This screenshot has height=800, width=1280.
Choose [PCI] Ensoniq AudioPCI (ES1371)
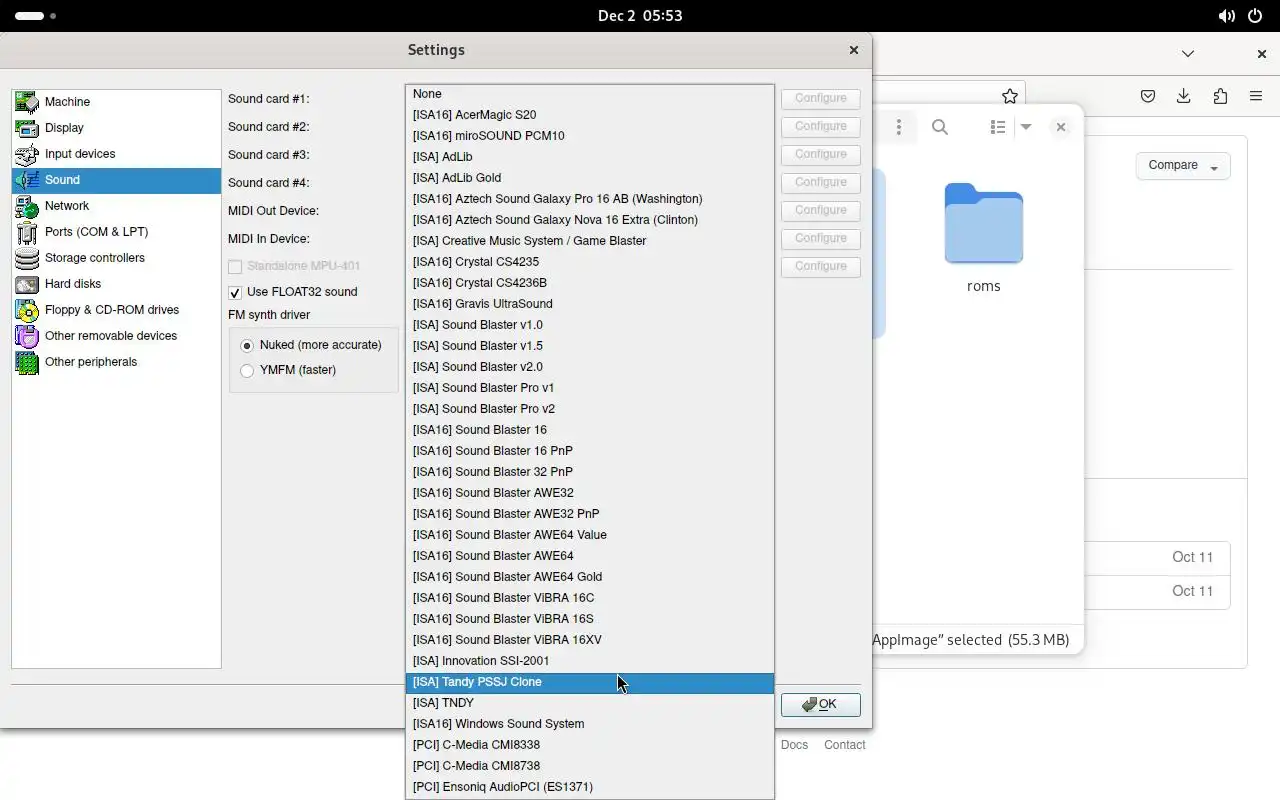coord(590,787)
